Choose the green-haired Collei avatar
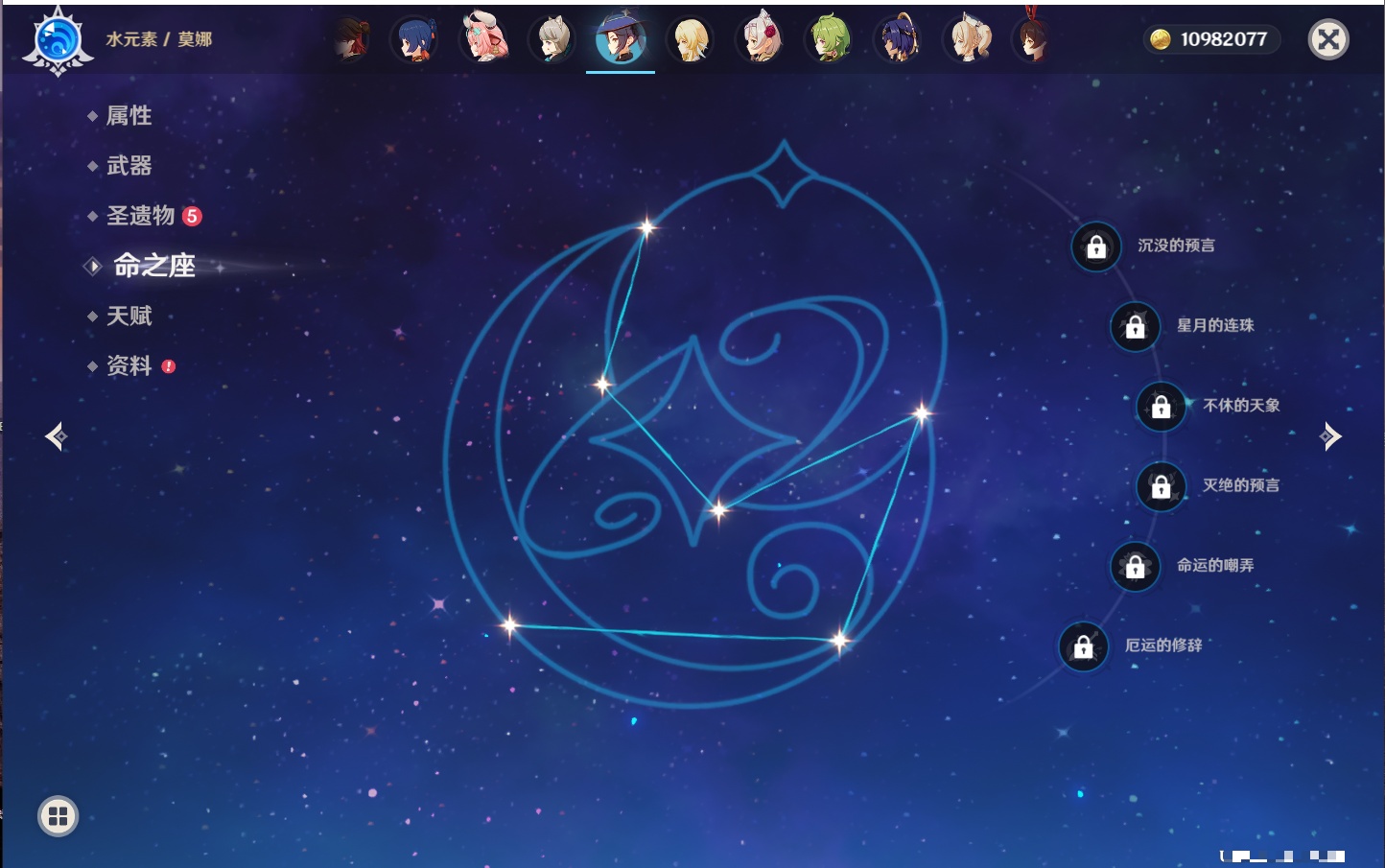The height and width of the screenshot is (868, 1385). pos(829,39)
